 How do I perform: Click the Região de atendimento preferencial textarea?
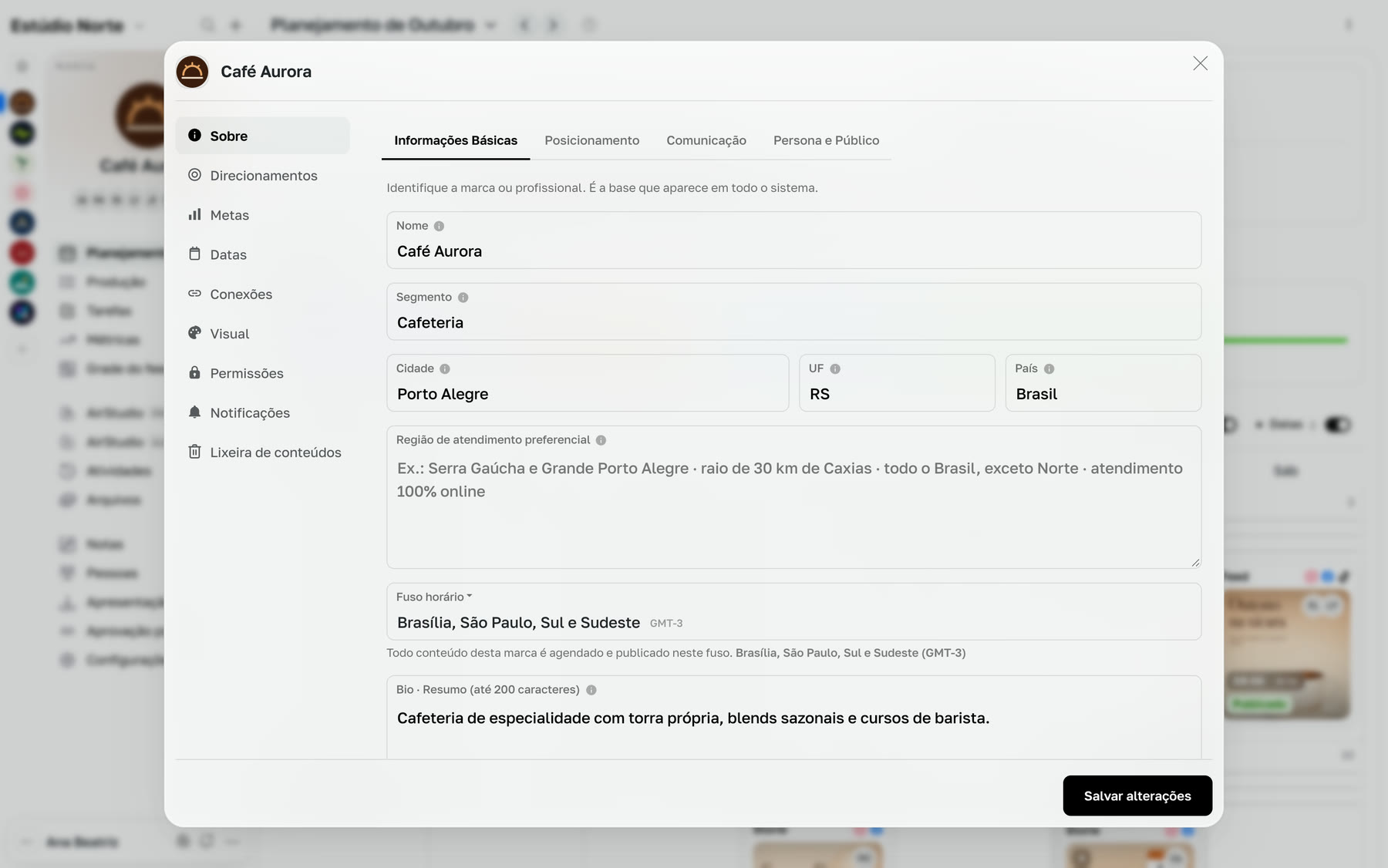coord(793,497)
